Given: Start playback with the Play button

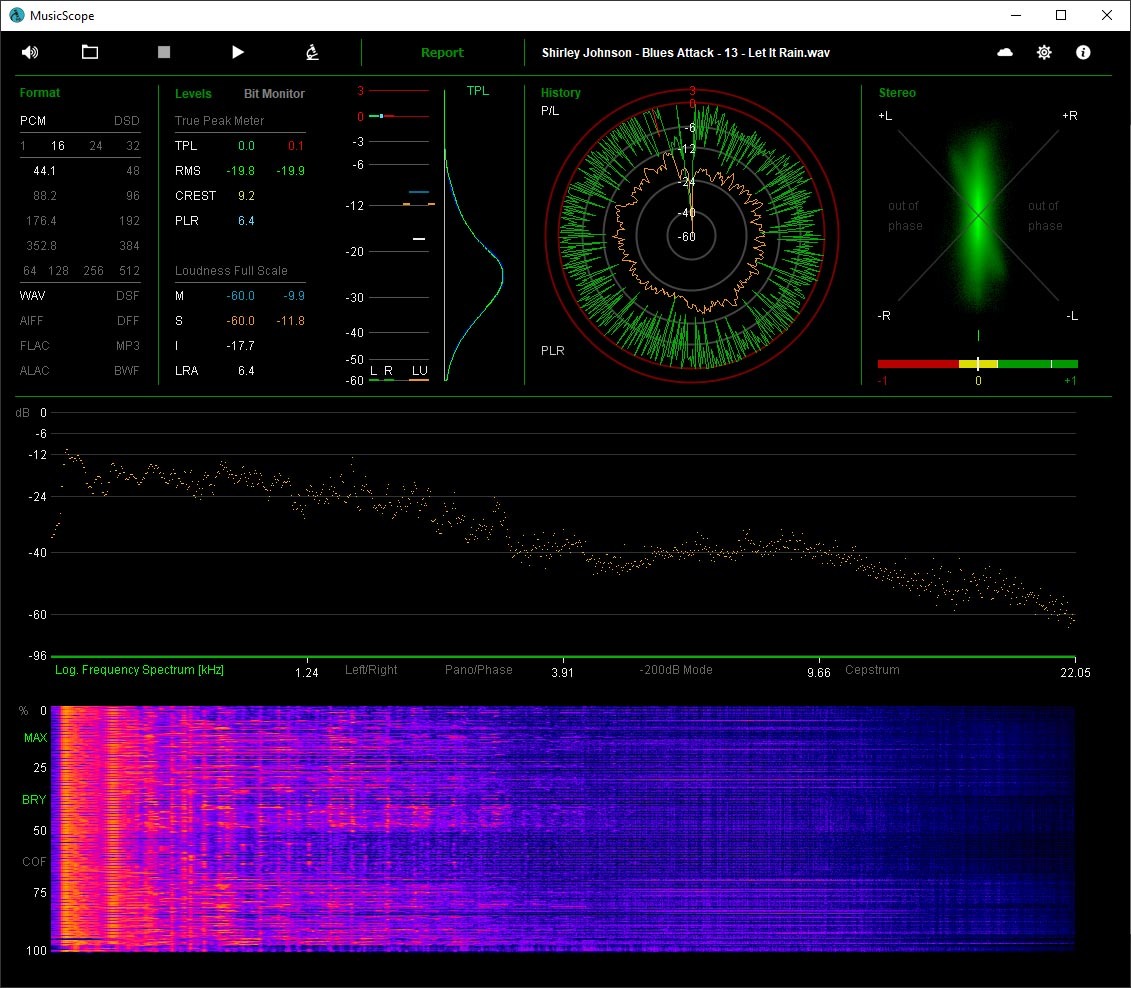Looking at the screenshot, I should coord(237,52).
